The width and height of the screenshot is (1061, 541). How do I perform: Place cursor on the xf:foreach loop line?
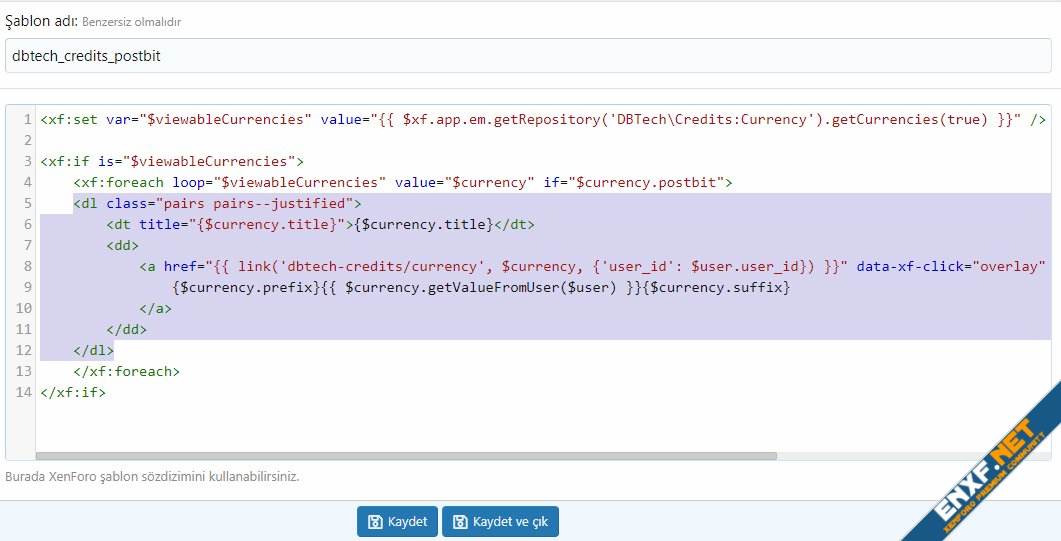click(402, 182)
